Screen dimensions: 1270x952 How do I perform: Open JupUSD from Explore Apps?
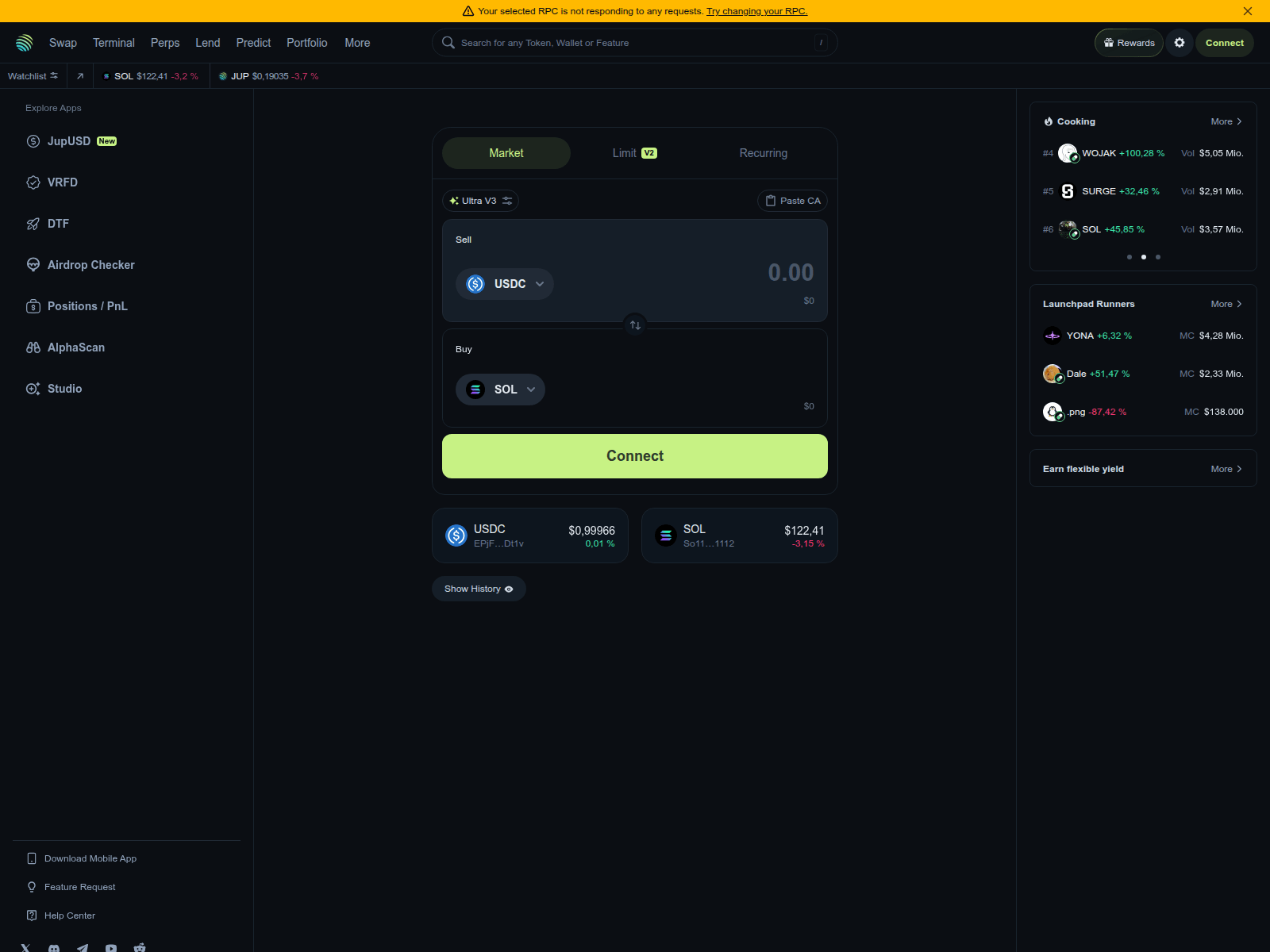point(71,141)
